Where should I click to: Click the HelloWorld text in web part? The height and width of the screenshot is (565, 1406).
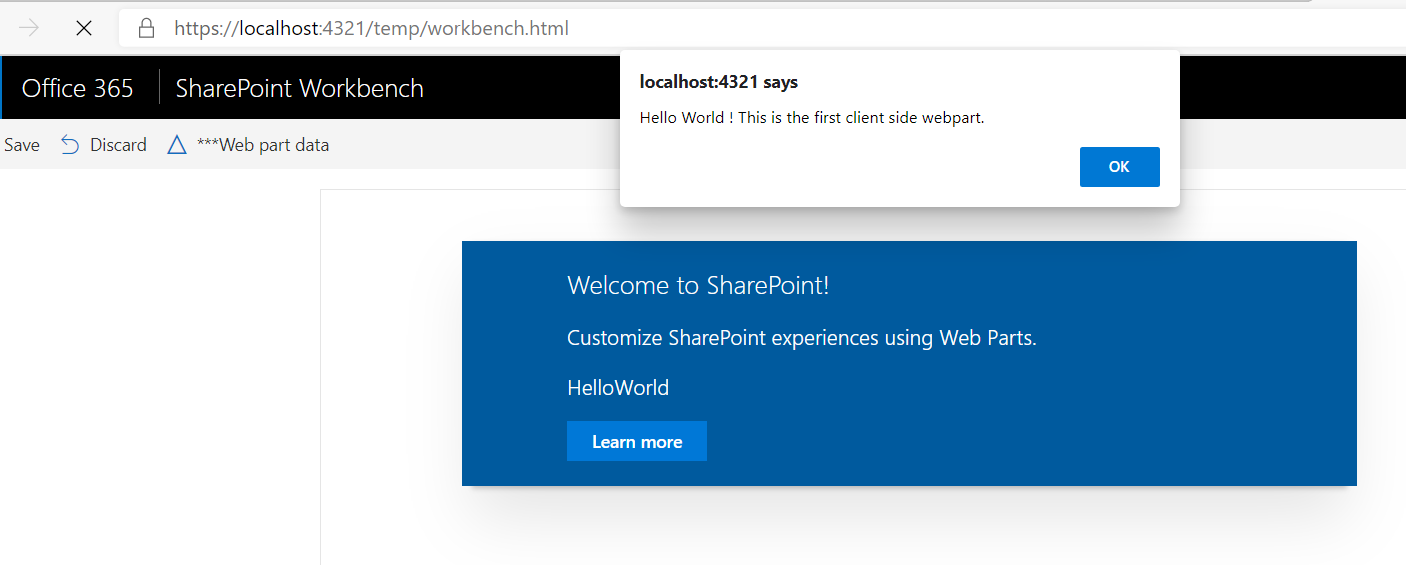(618, 388)
